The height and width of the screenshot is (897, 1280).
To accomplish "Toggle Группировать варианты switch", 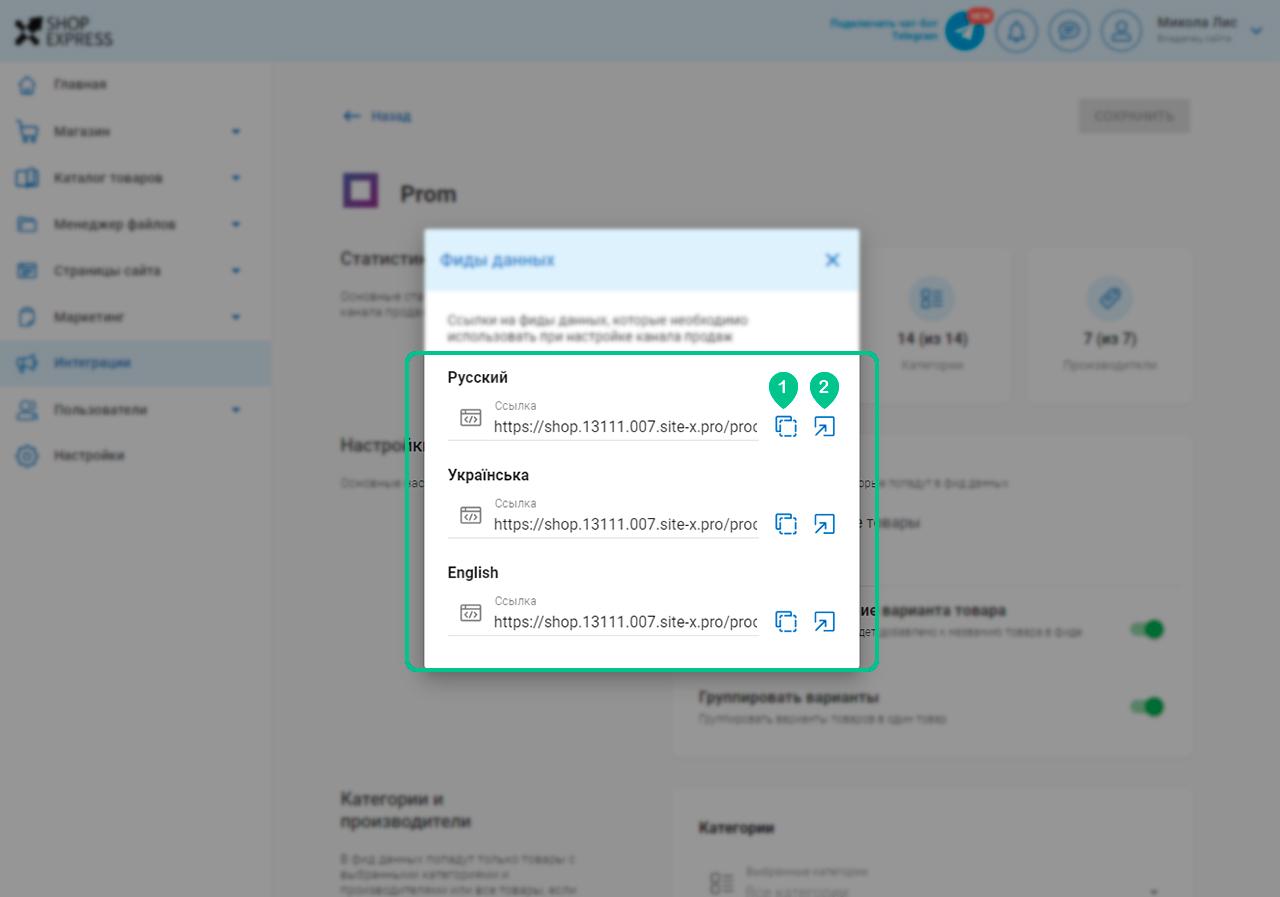I will pyautogui.click(x=1148, y=706).
